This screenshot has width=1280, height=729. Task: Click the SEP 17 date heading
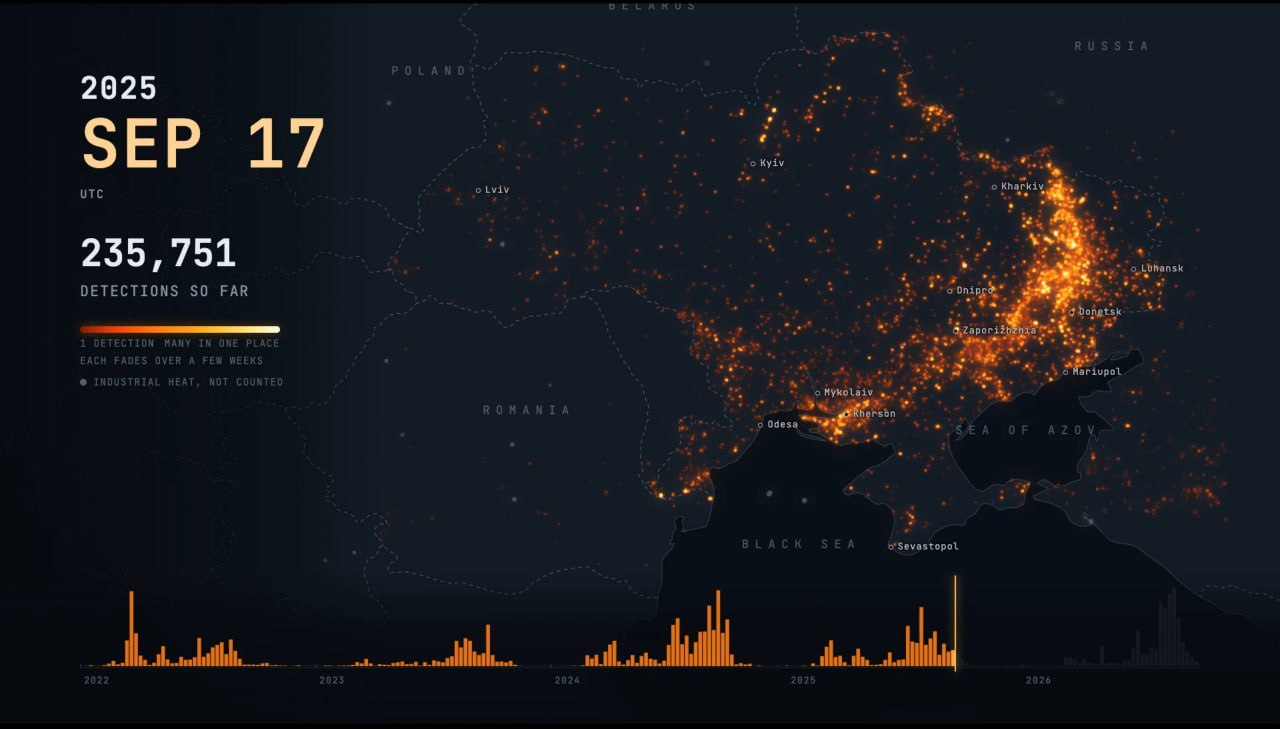click(203, 144)
